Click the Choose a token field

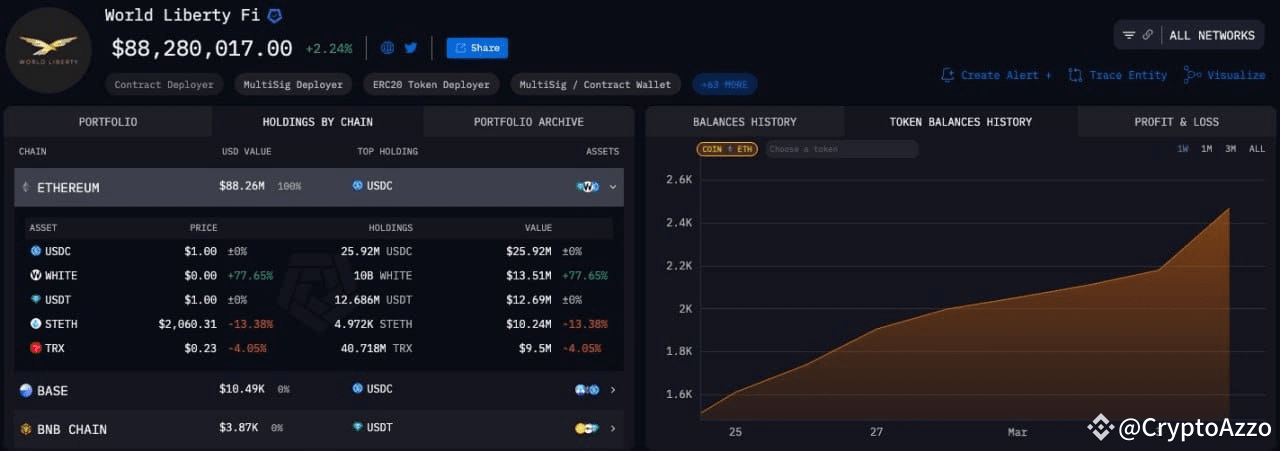[x=842, y=149]
